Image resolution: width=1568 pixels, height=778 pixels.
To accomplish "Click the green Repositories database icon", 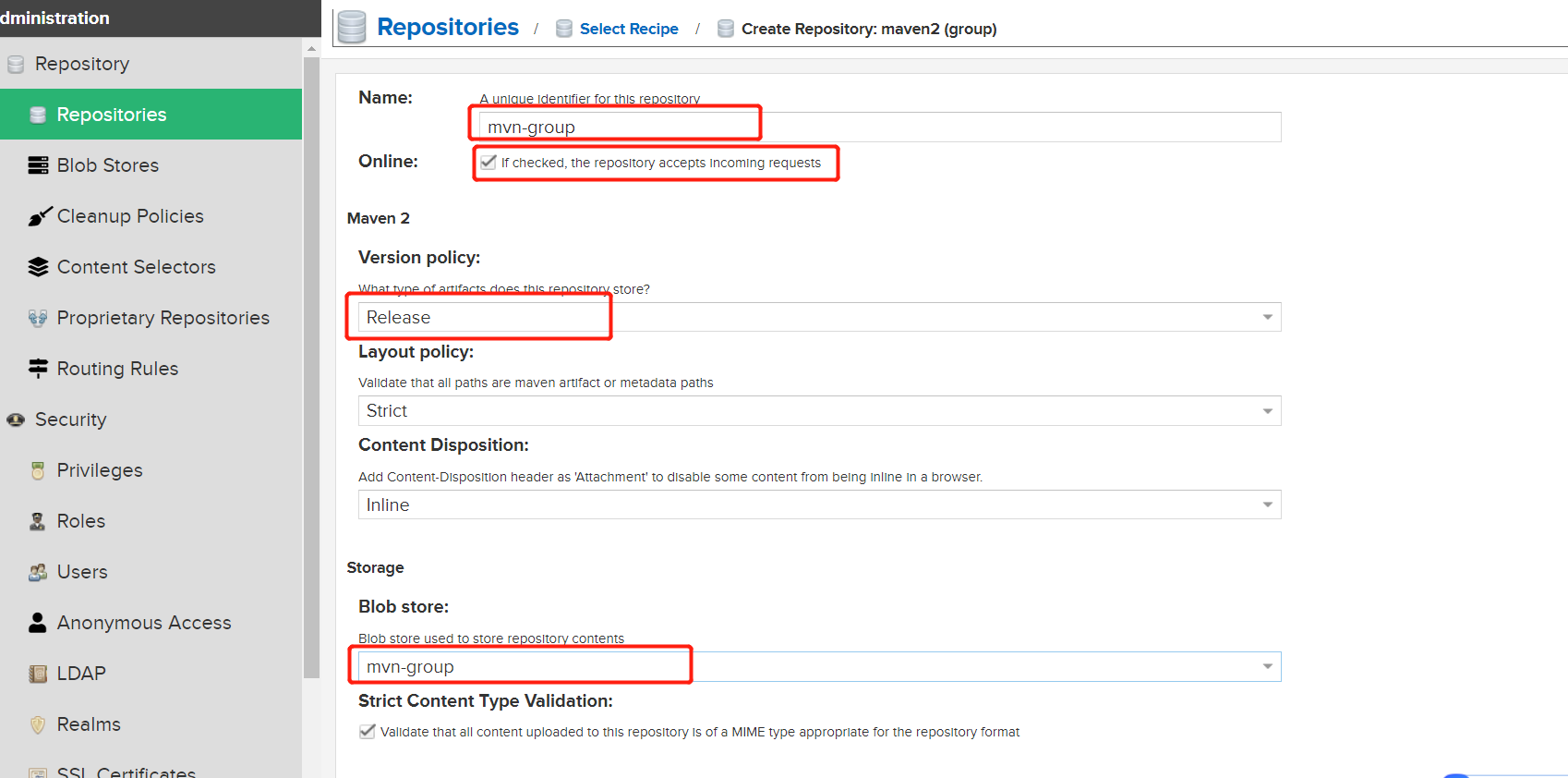I will pyautogui.click(x=38, y=115).
